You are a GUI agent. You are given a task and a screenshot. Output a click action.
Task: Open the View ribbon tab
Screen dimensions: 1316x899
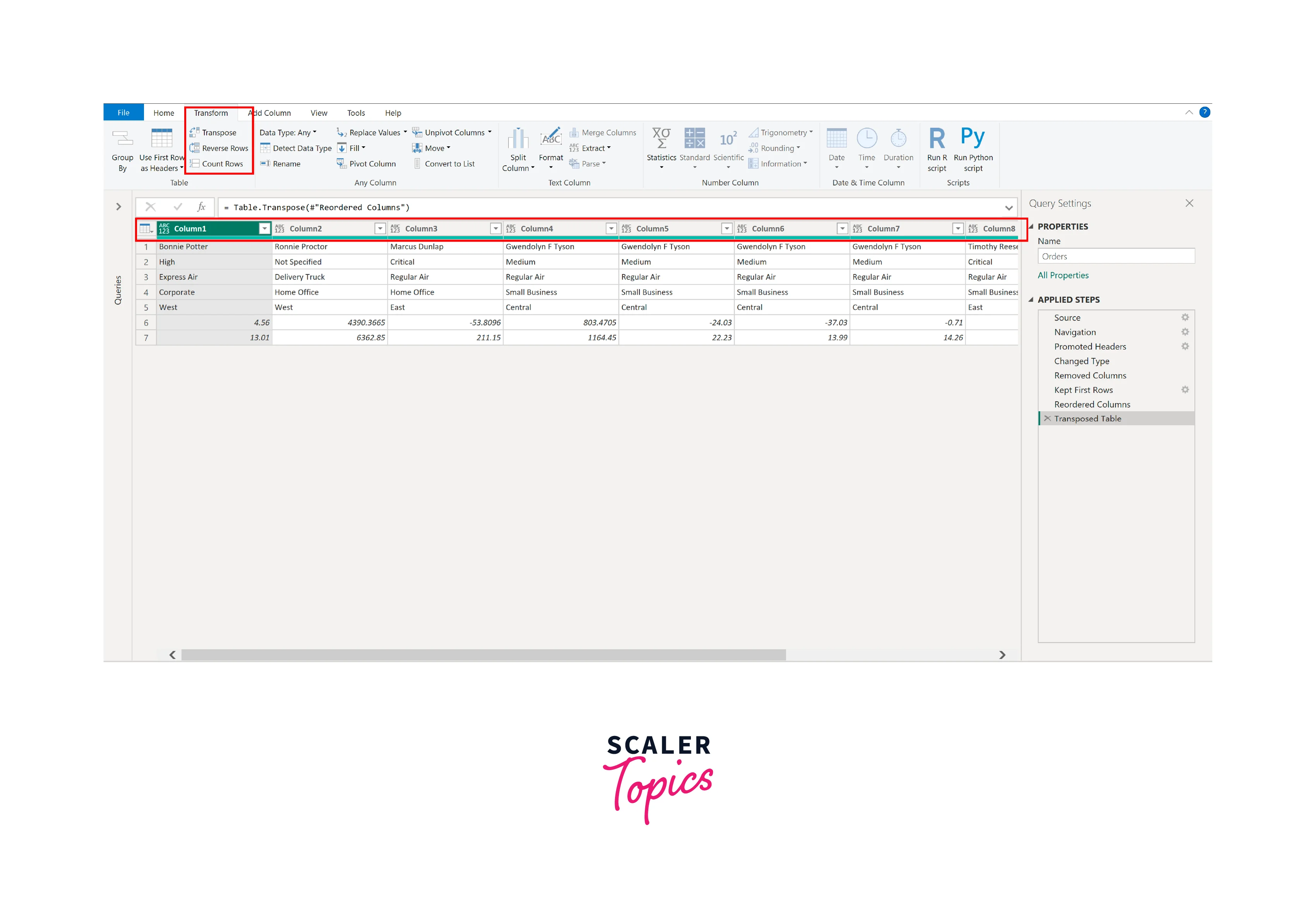(x=319, y=113)
